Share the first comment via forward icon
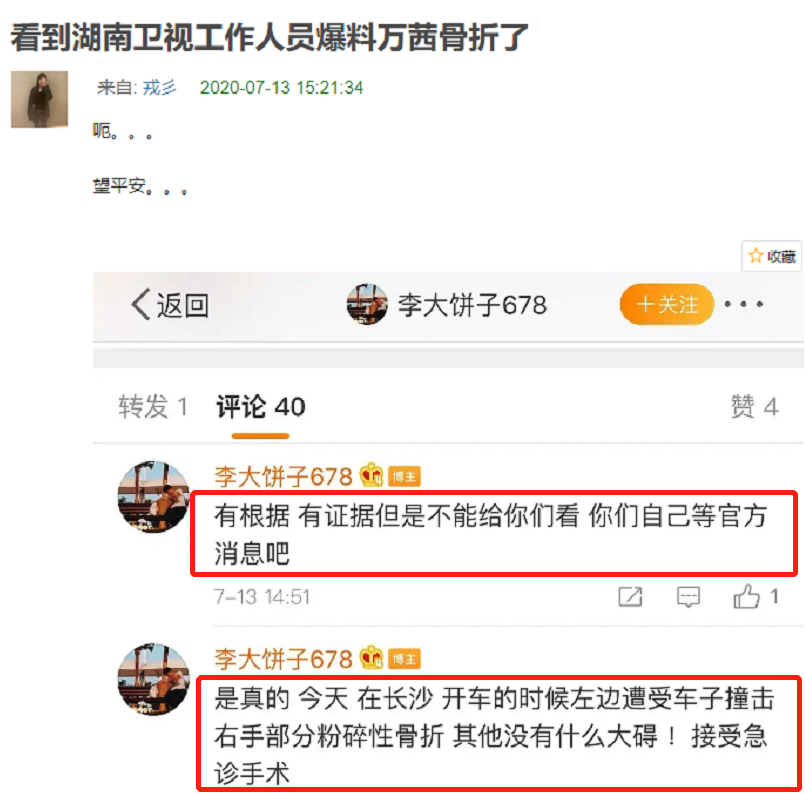 click(630, 597)
